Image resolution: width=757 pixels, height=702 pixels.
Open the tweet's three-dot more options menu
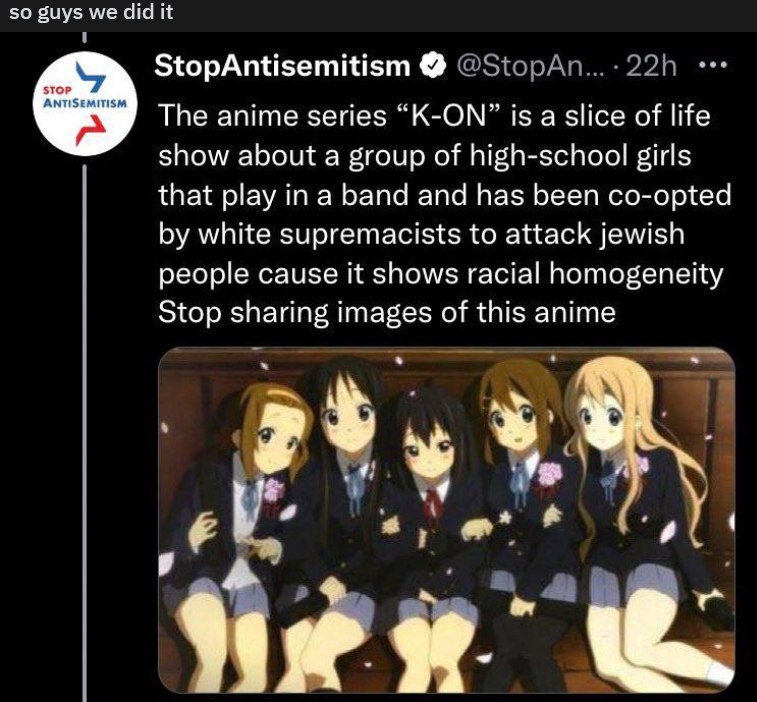[x=713, y=66]
